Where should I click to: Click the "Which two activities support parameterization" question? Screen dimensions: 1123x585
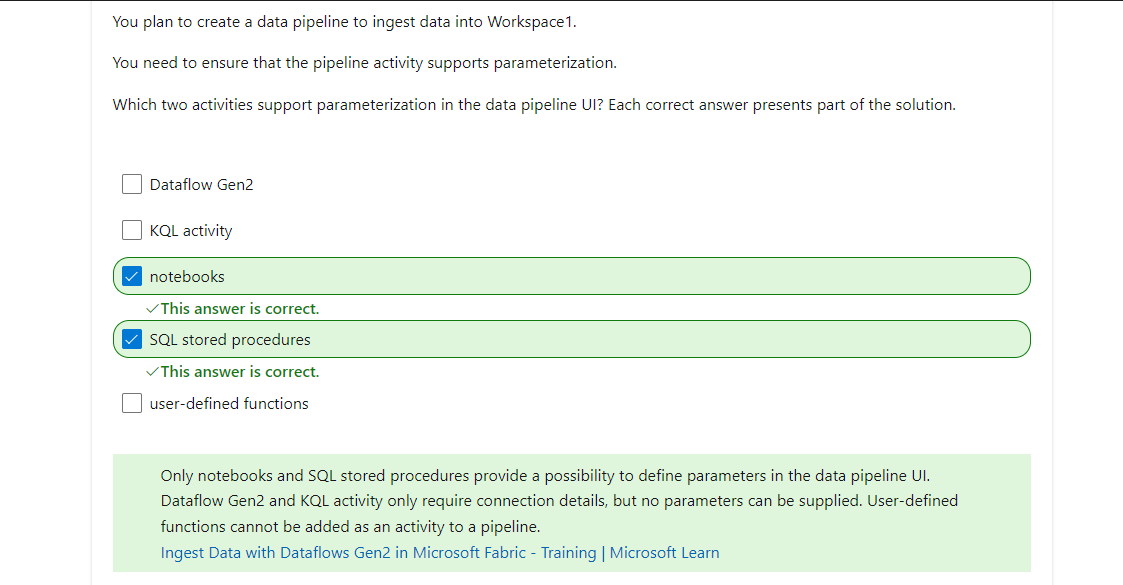[534, 105]
